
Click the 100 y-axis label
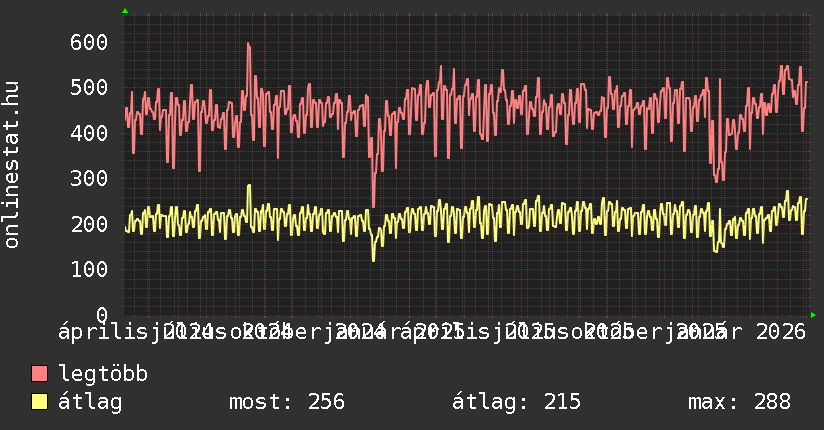pyautogui.click(x=89, y=269)
